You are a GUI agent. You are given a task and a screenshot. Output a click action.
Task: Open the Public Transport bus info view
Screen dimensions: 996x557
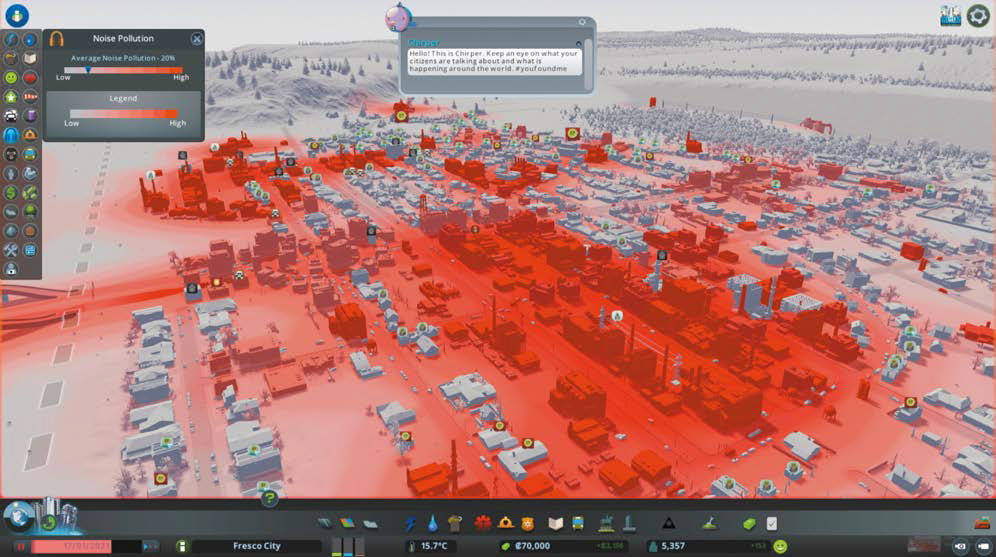(30, 154)
